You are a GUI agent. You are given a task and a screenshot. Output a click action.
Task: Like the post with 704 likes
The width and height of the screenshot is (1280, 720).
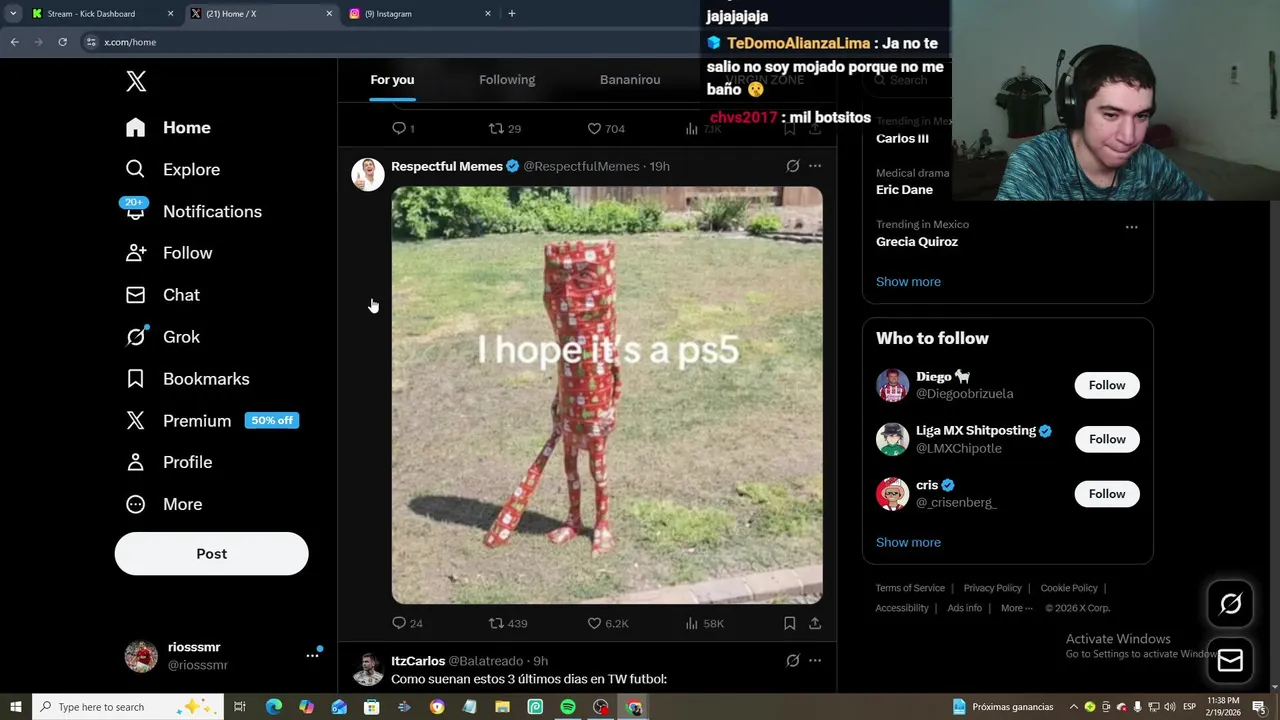point(606,128)
